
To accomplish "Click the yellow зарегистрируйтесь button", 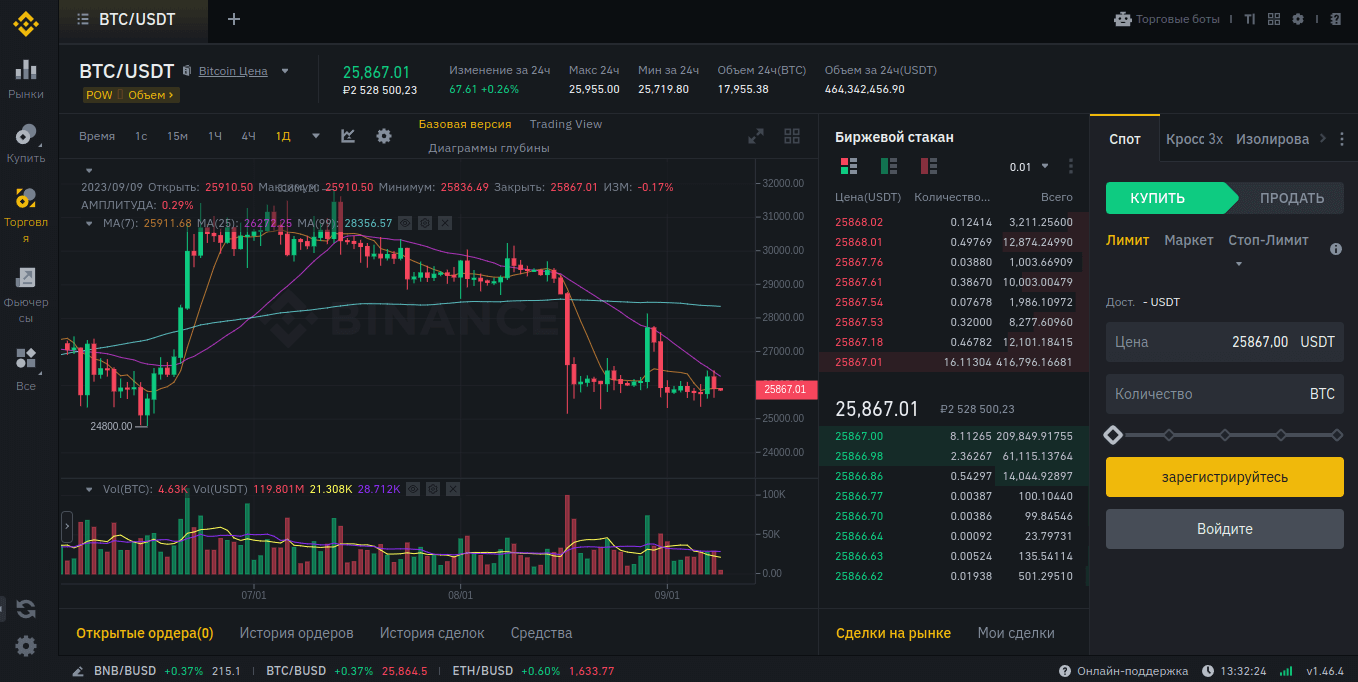I will pyautogui.click(x=1224, y=477).
